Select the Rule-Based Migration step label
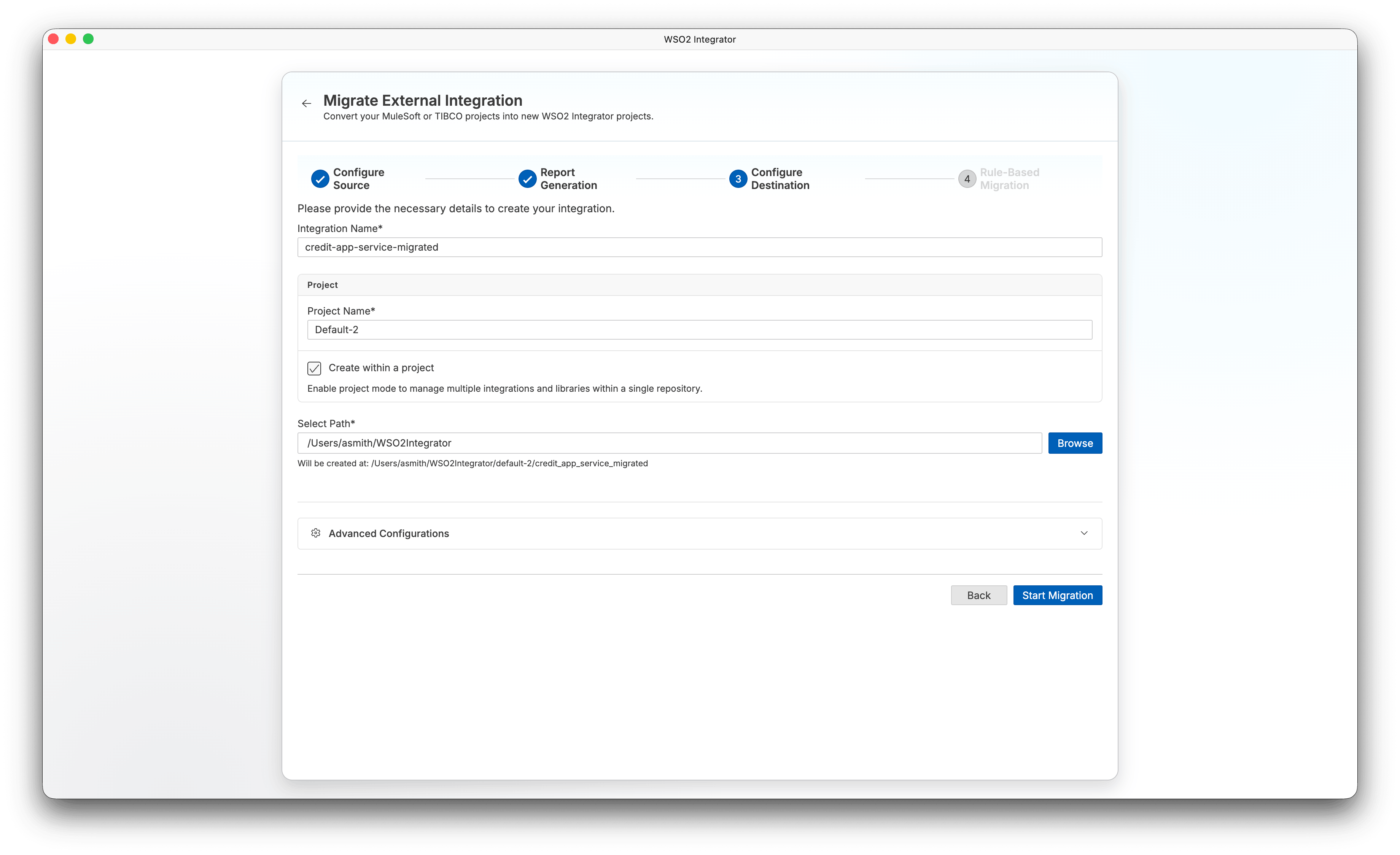This screenshot has height=855, width=1400. 1010,179
